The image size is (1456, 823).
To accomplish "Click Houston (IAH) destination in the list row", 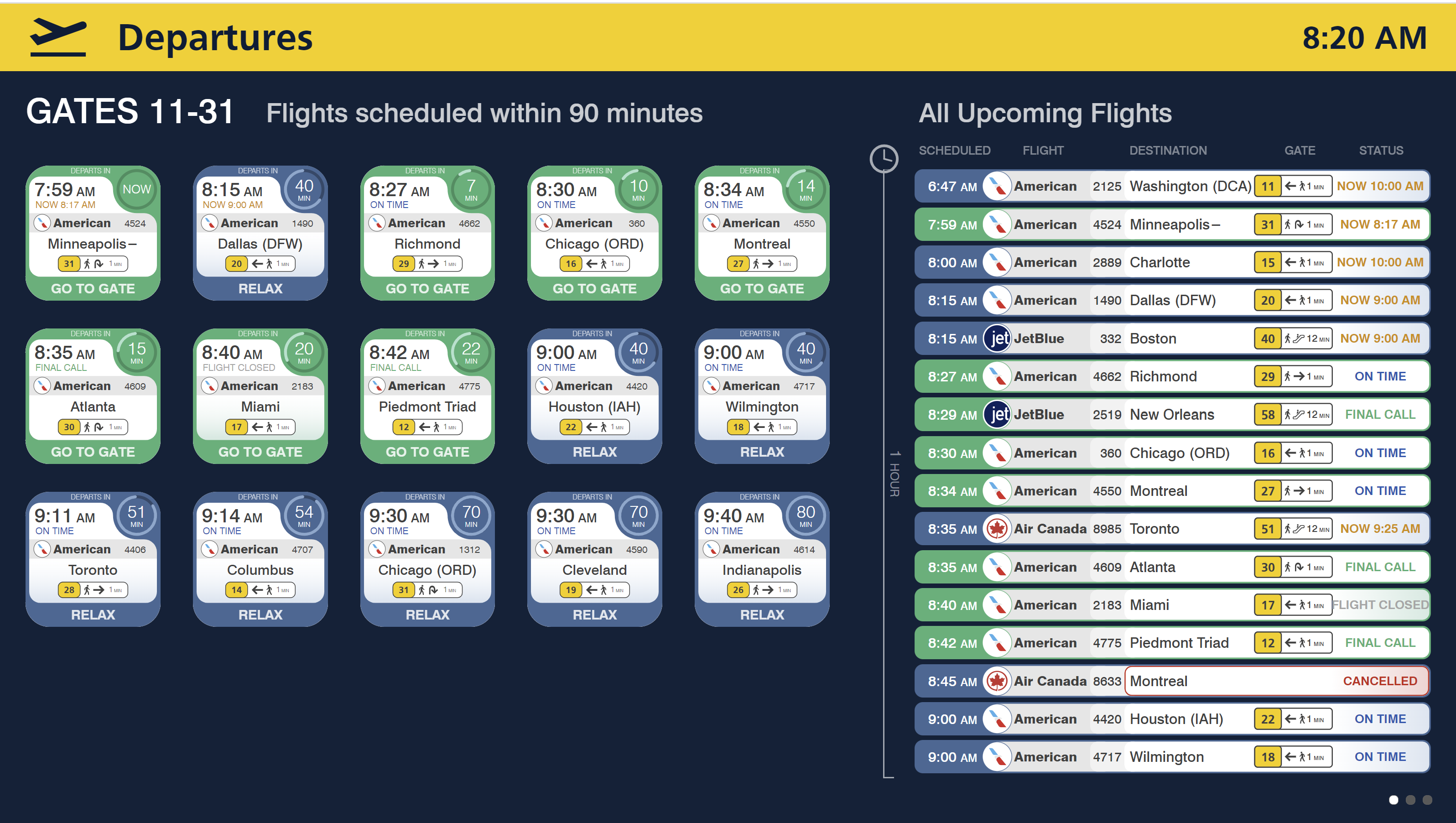I will 1176,719.
